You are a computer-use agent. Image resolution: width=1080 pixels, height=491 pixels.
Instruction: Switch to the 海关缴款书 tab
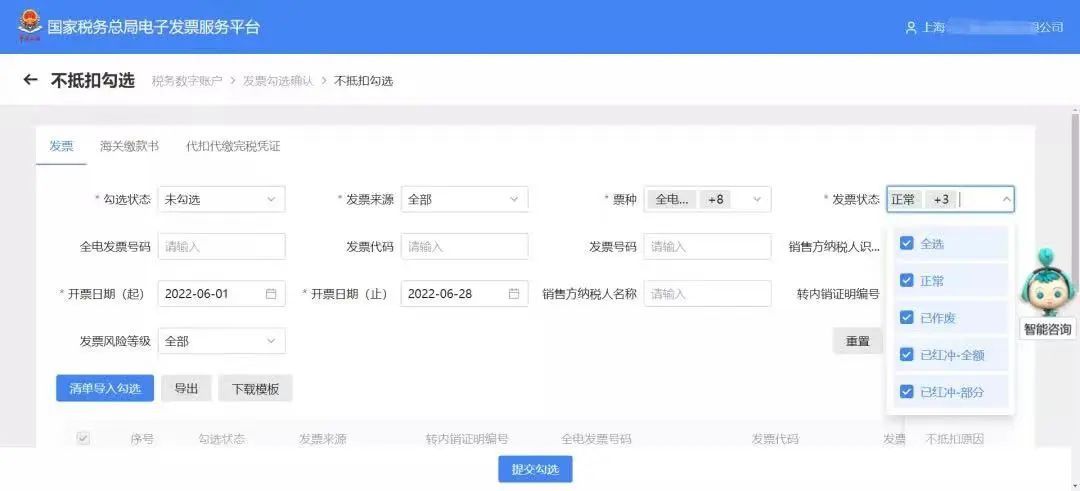coord(129,146)
